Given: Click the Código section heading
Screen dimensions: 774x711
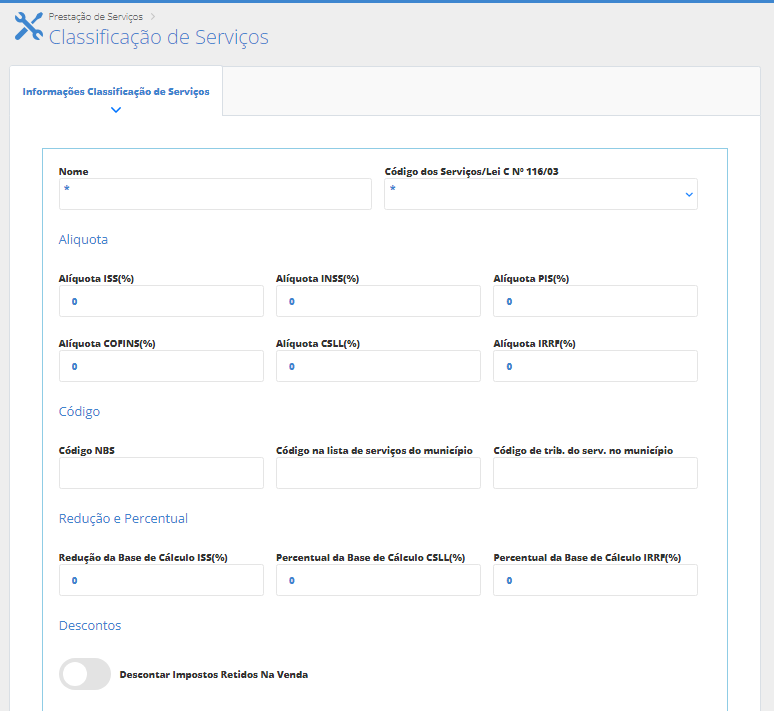Looking at the screenshot, I should [79, 412].
